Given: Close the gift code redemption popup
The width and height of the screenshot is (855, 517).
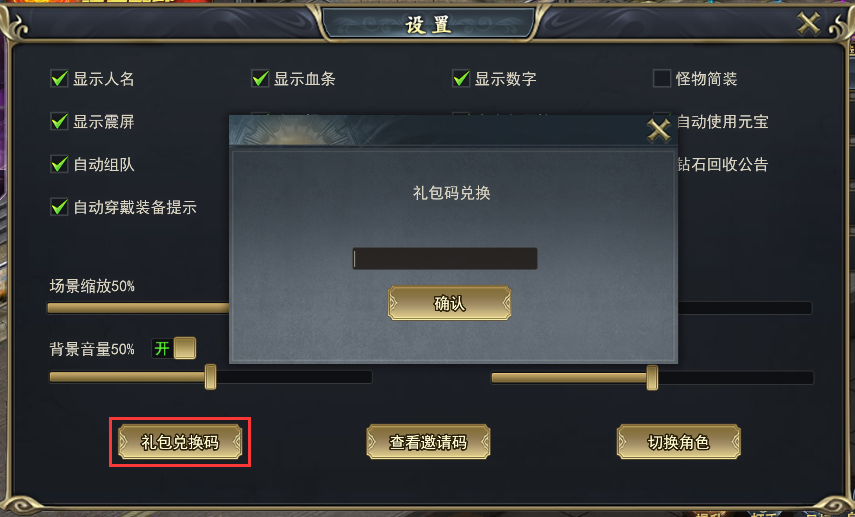Looking at the screenshot, I should pos(658,131).
